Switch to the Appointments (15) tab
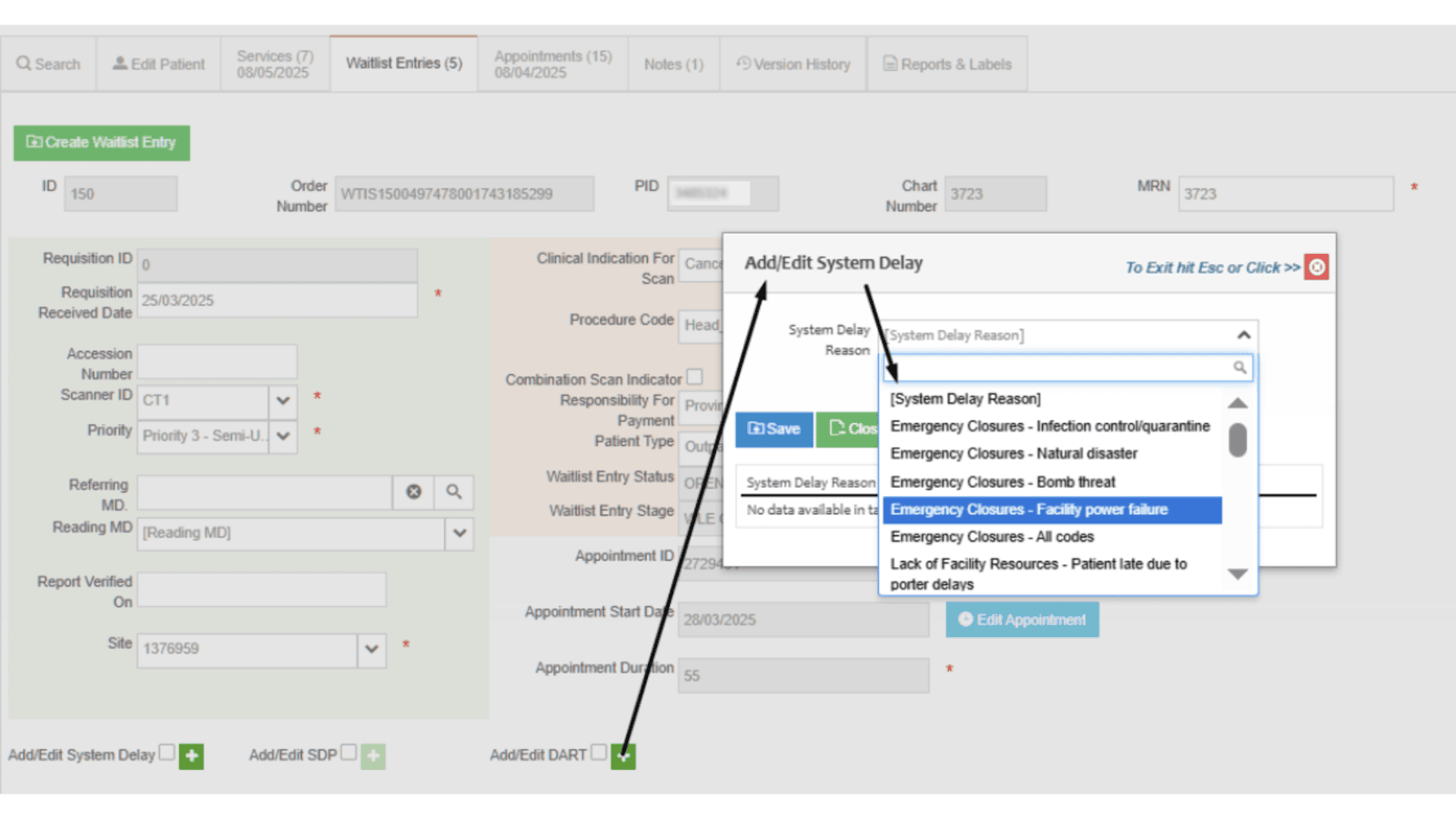The height and width of the screenshot is (819, 1456). 552,64
